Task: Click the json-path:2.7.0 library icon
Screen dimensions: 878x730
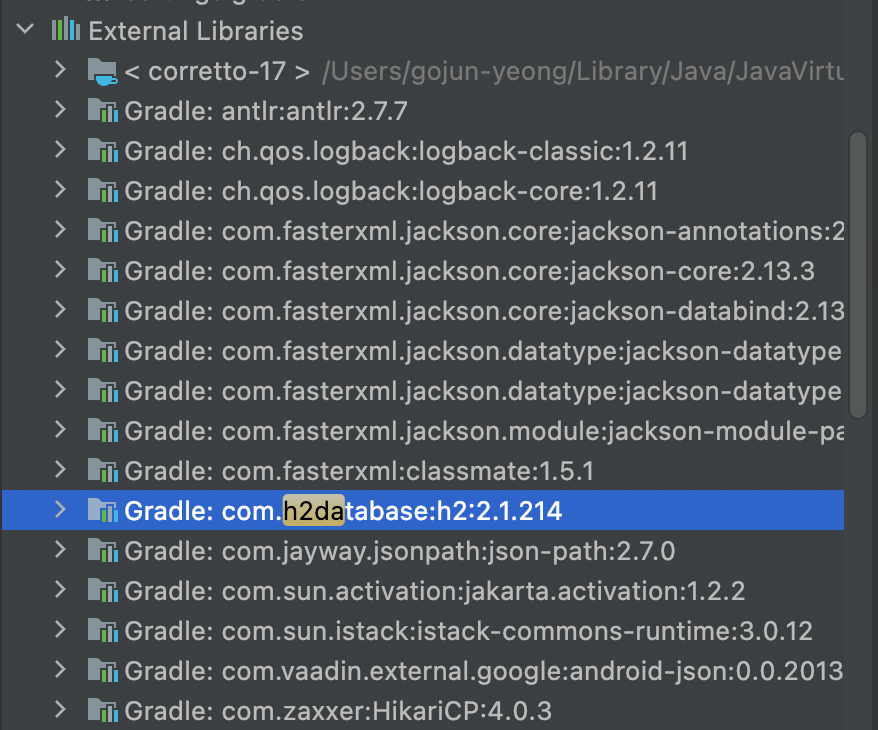Action: click(102, 551)
